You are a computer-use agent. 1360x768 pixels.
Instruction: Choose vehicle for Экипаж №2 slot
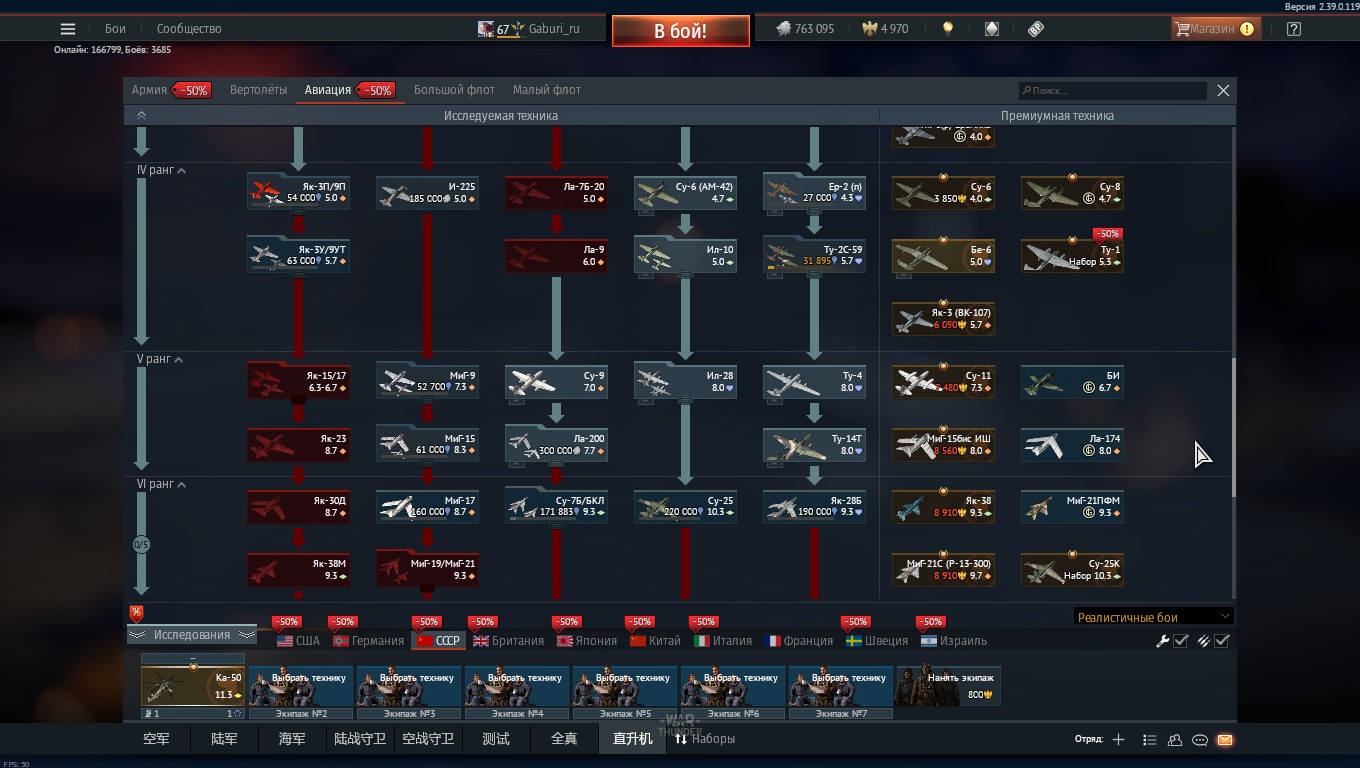[x=301, y=686]
